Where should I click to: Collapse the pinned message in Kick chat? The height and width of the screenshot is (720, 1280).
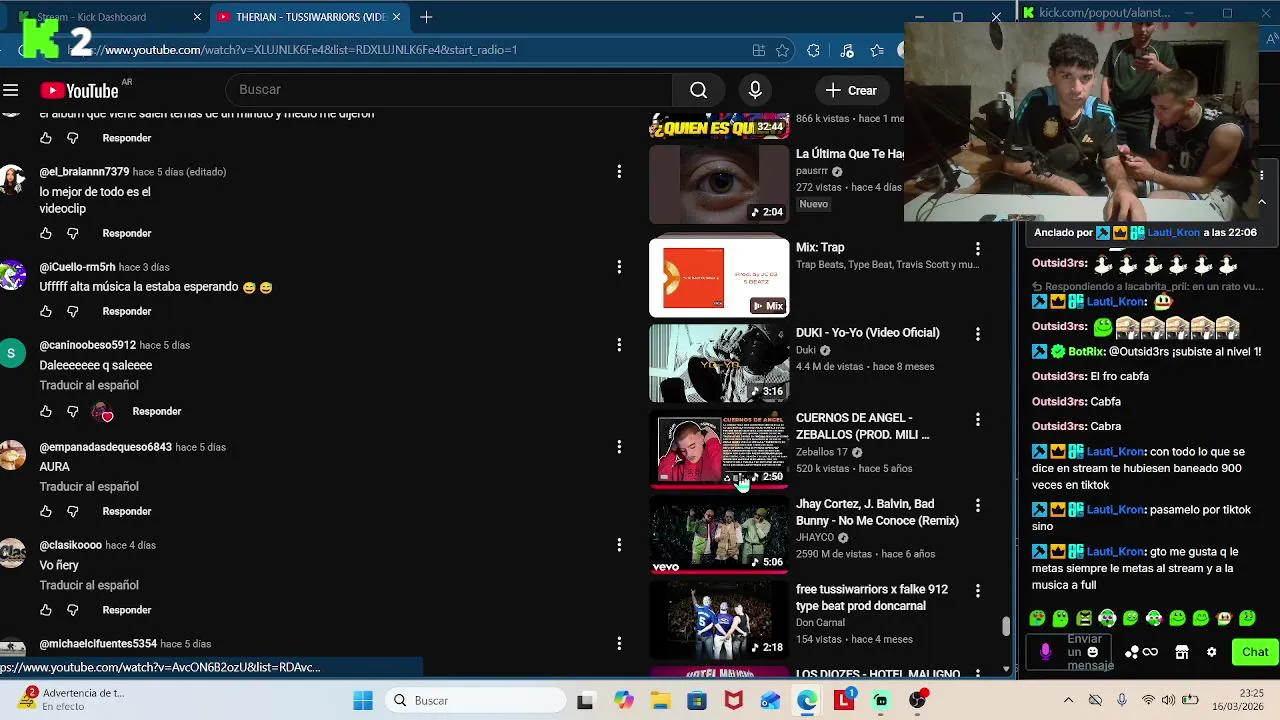[1262, 201]
